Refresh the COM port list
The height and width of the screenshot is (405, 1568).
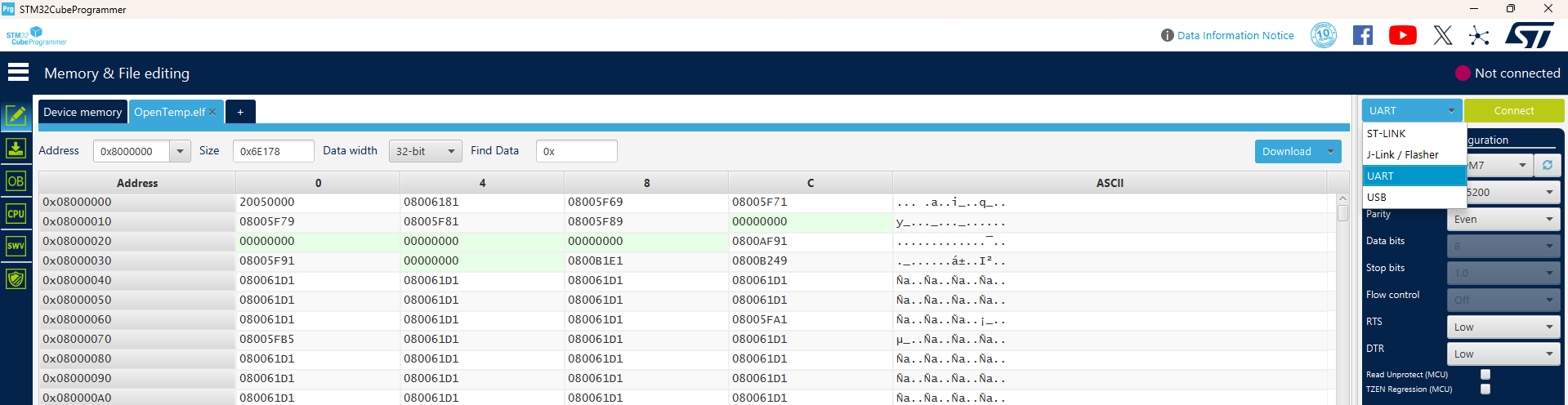(x=1547, y=165)
